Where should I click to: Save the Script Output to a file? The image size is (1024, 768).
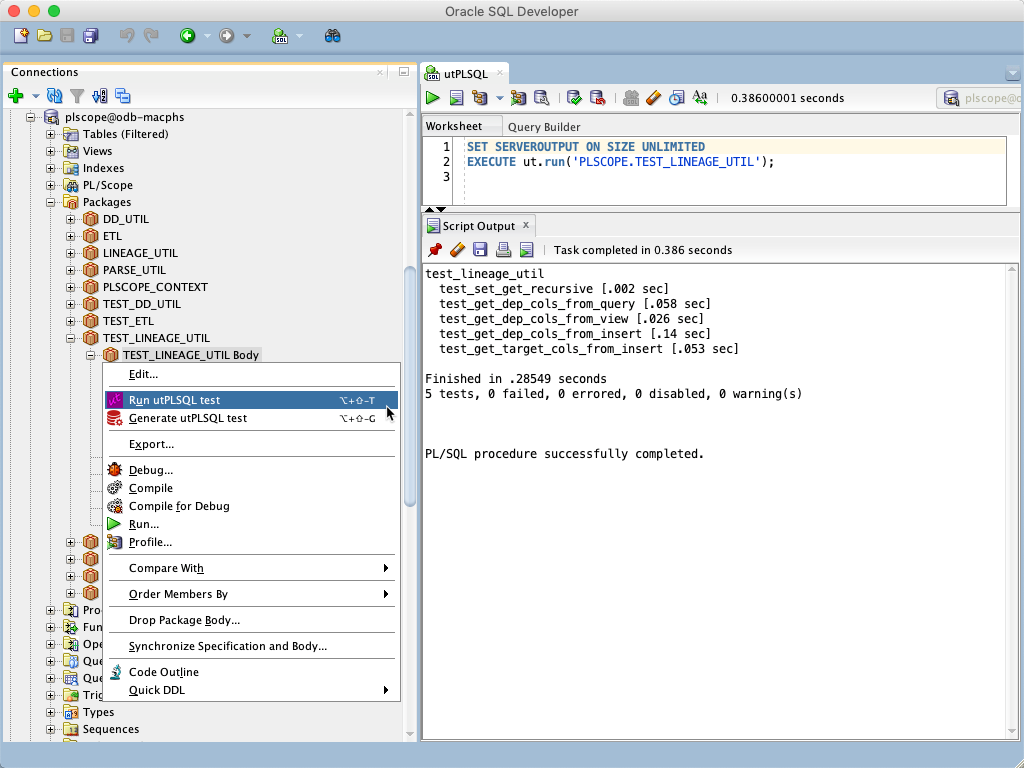point(480,249)
